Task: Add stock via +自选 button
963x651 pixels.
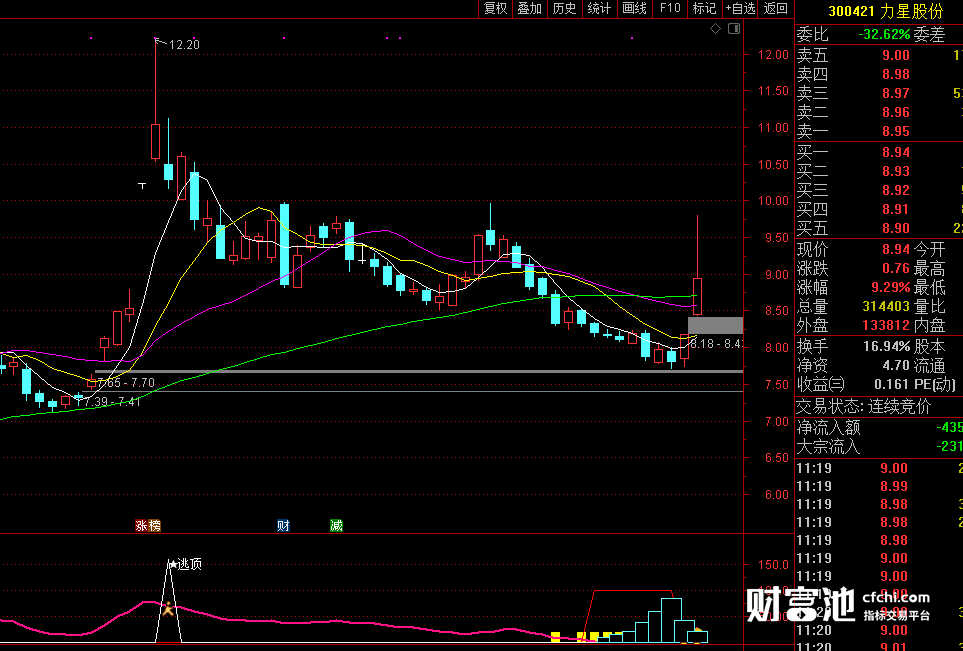Action: pyautogui.click(x=740, y=8)
